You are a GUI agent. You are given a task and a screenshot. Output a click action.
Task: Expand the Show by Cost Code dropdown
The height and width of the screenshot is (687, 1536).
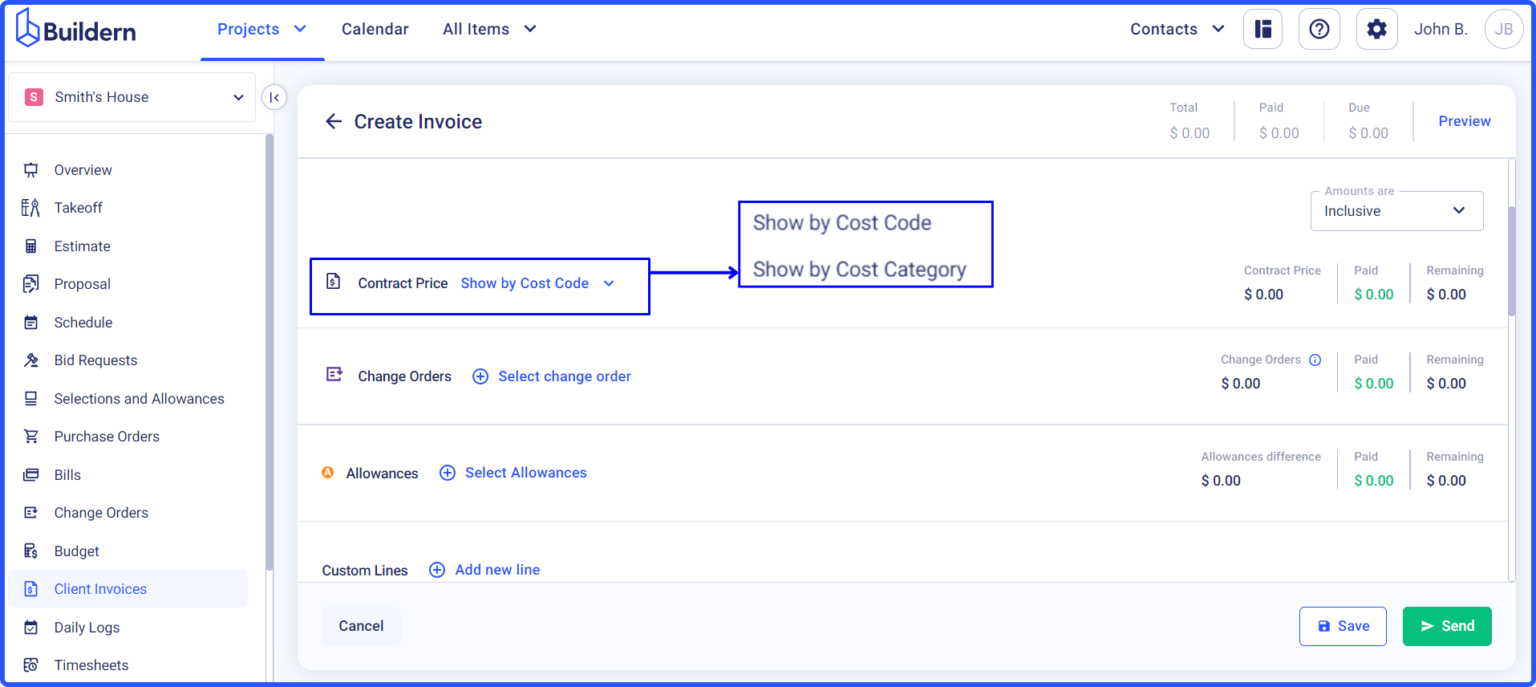tap(537, 284)
